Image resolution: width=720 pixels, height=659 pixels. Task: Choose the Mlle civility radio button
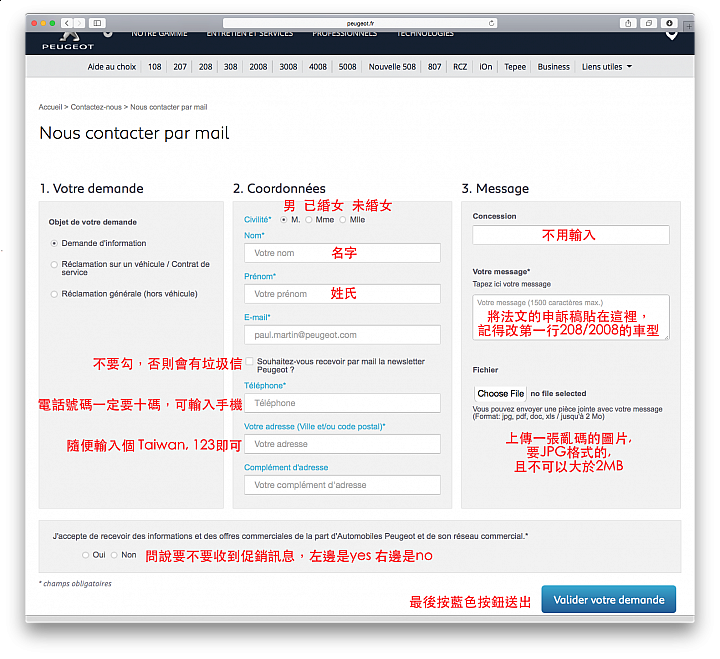pos(343,220)
